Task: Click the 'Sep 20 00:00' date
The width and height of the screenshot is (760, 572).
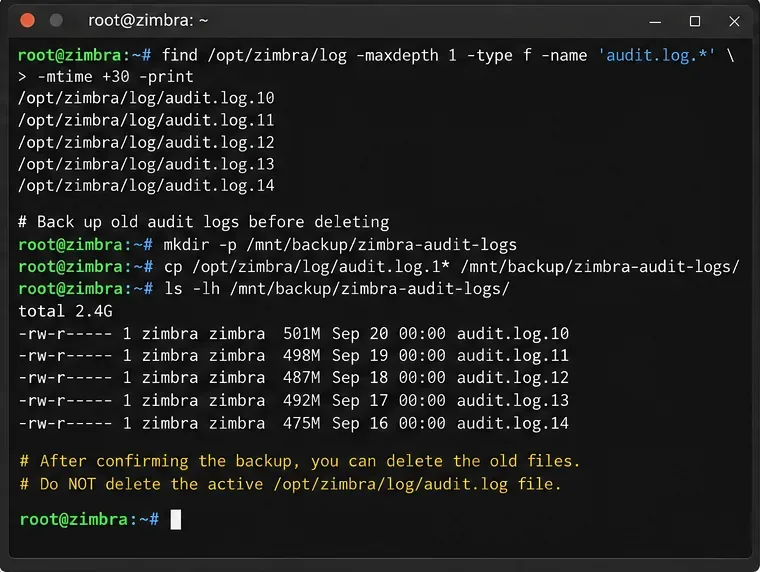Action: pyautogui.click(x=389, y=334)
